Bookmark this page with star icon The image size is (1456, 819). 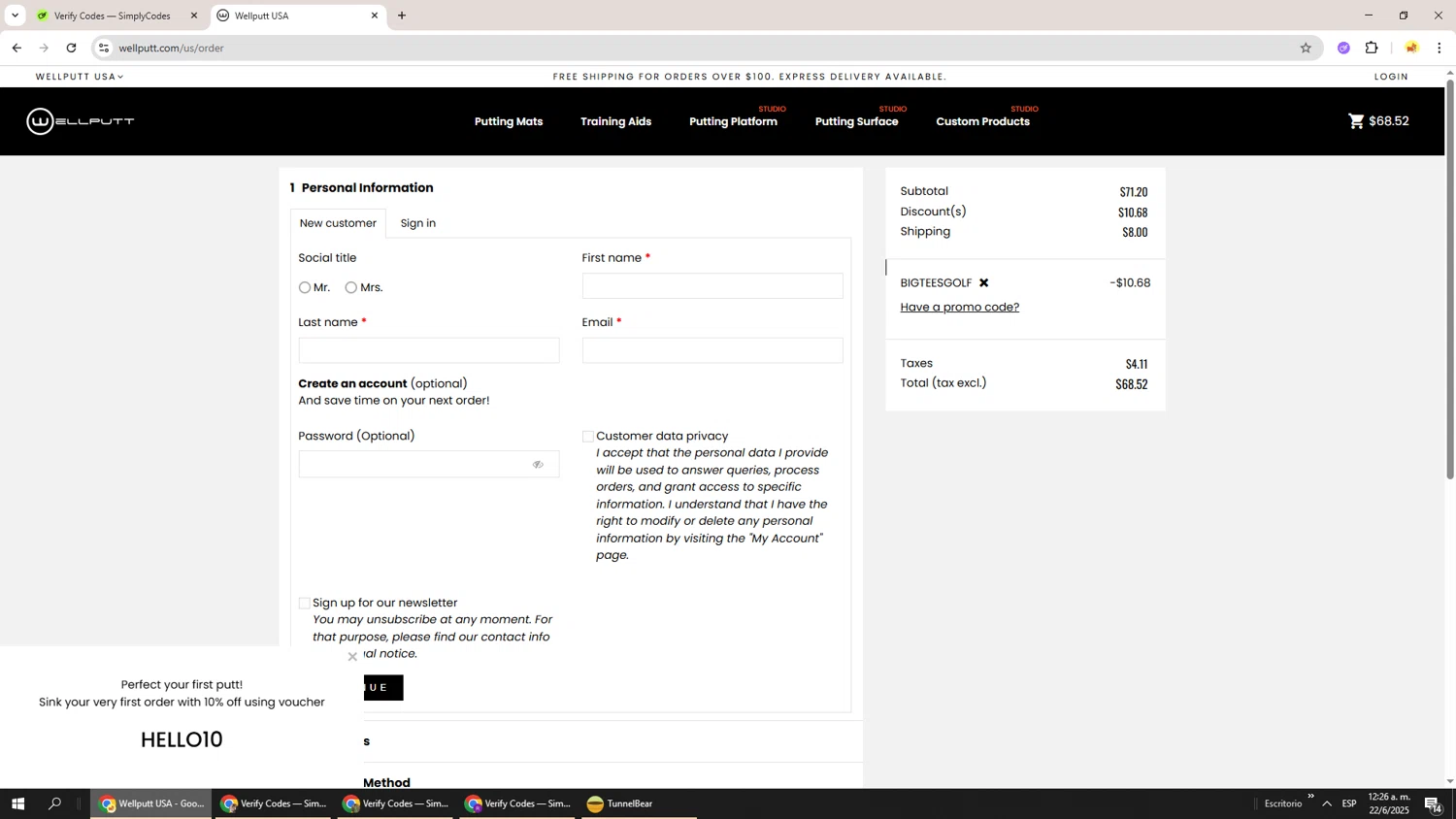[1306, 48]
